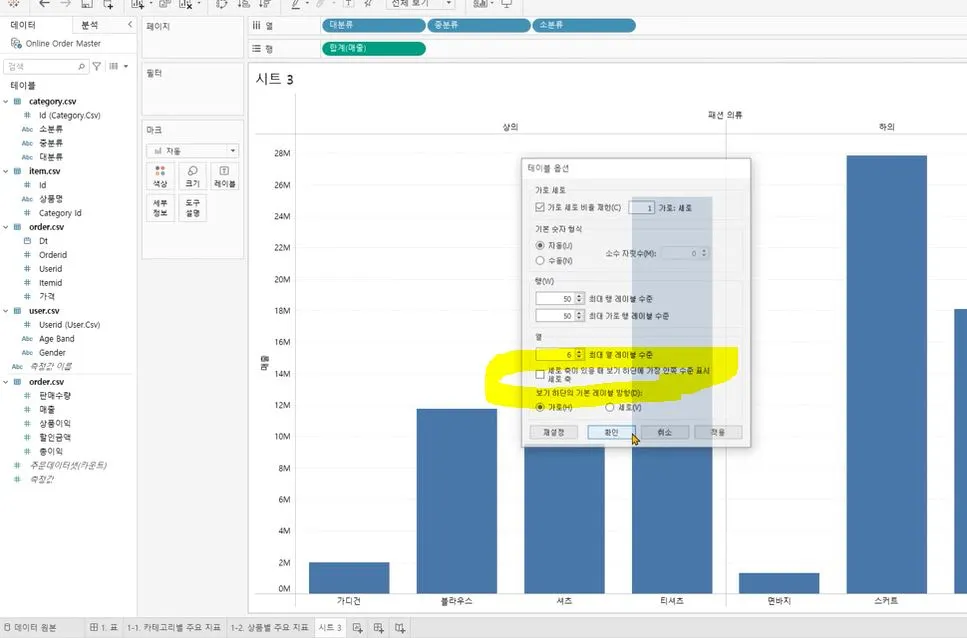
Task: Click the columns shelf icon beside 열
Action: pyautogui.click(x=257, y=25)
